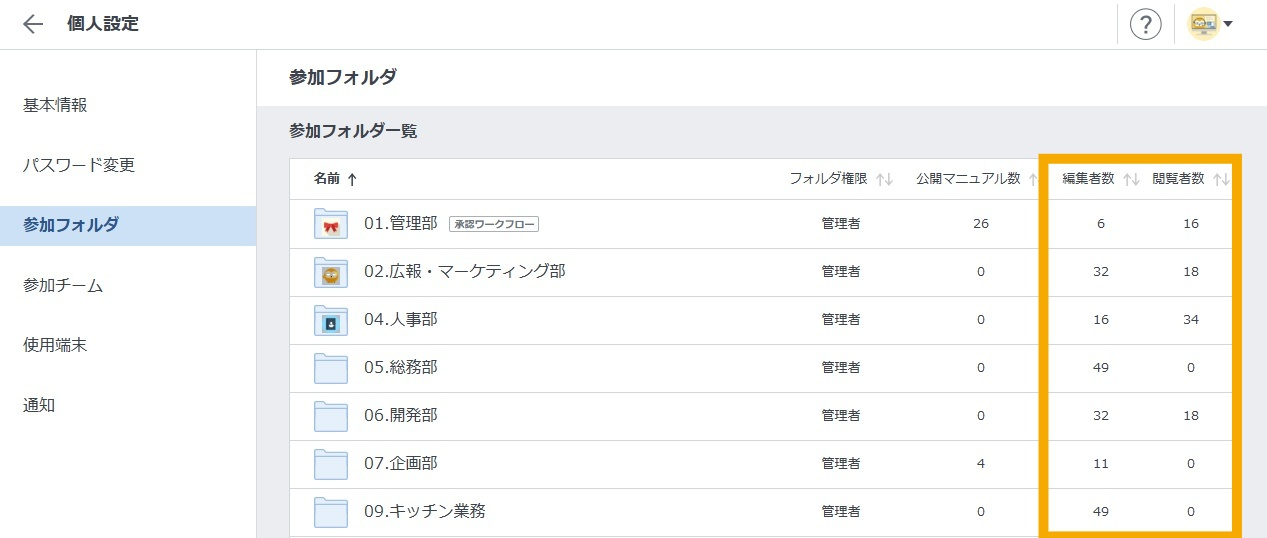The image size is (1267, 538).
Task: Sort by 閲覧者数 column arrows
Action: coord(1221,180)
